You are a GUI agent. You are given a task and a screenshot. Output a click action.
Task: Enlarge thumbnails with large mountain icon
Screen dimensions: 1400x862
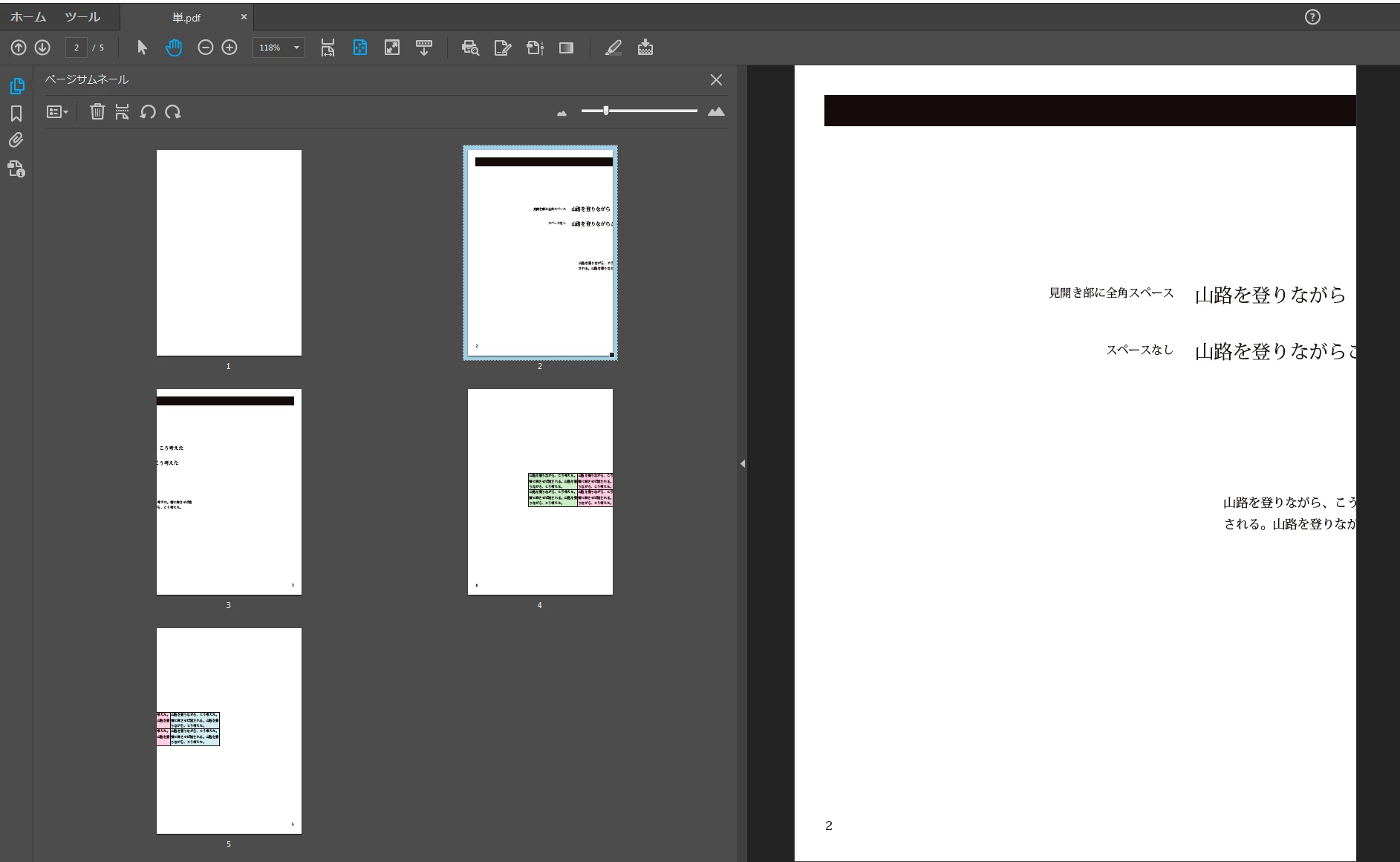pyautogui.click(x=716, y=111)
